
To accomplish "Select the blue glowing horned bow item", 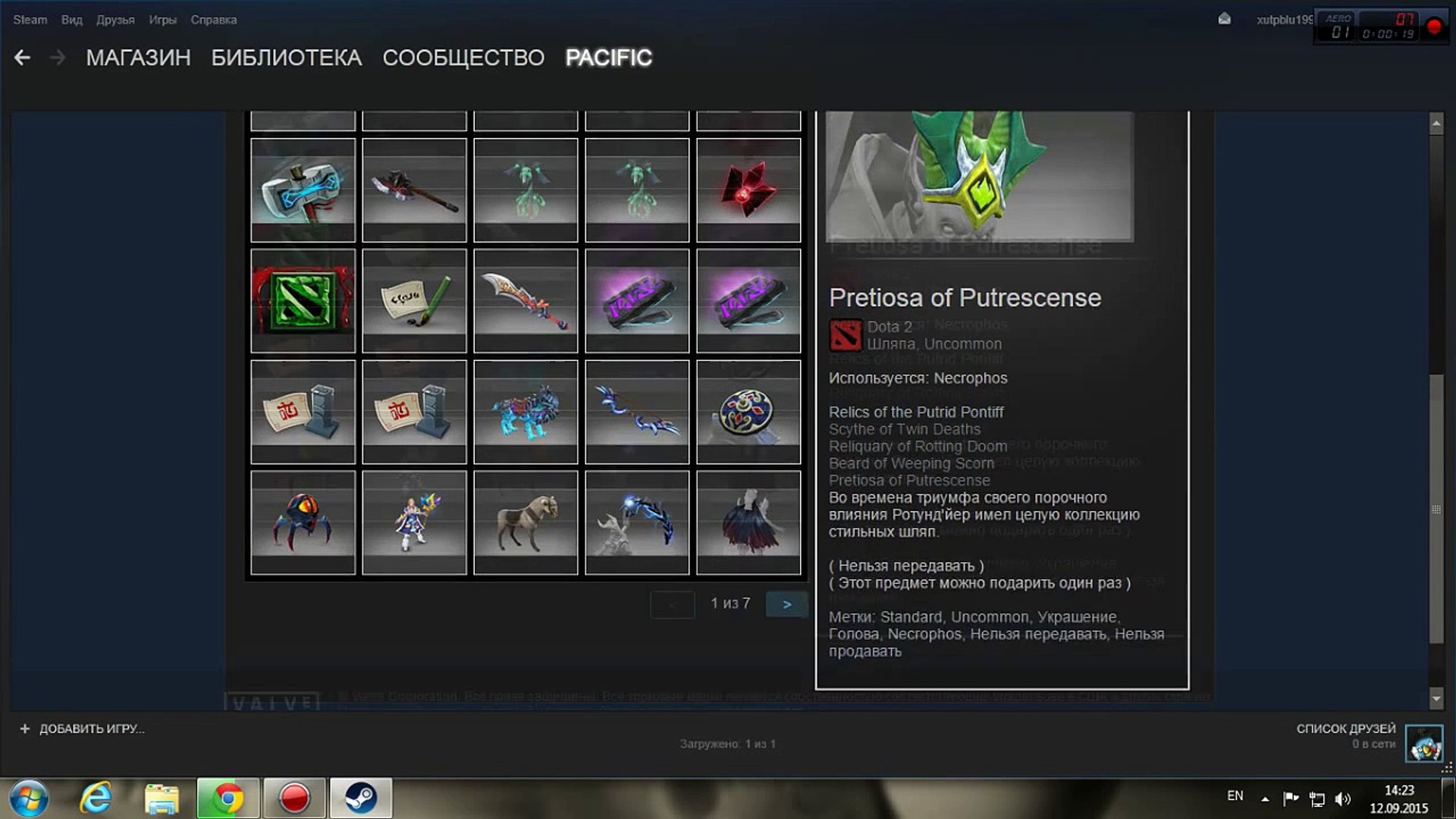I will click(x=637, y=522).
